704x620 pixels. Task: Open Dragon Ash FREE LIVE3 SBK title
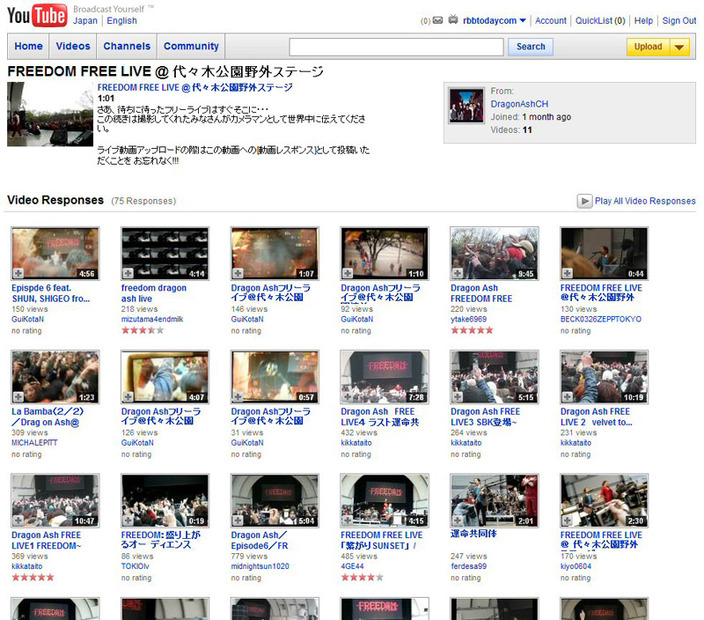(x=485, y=417)
